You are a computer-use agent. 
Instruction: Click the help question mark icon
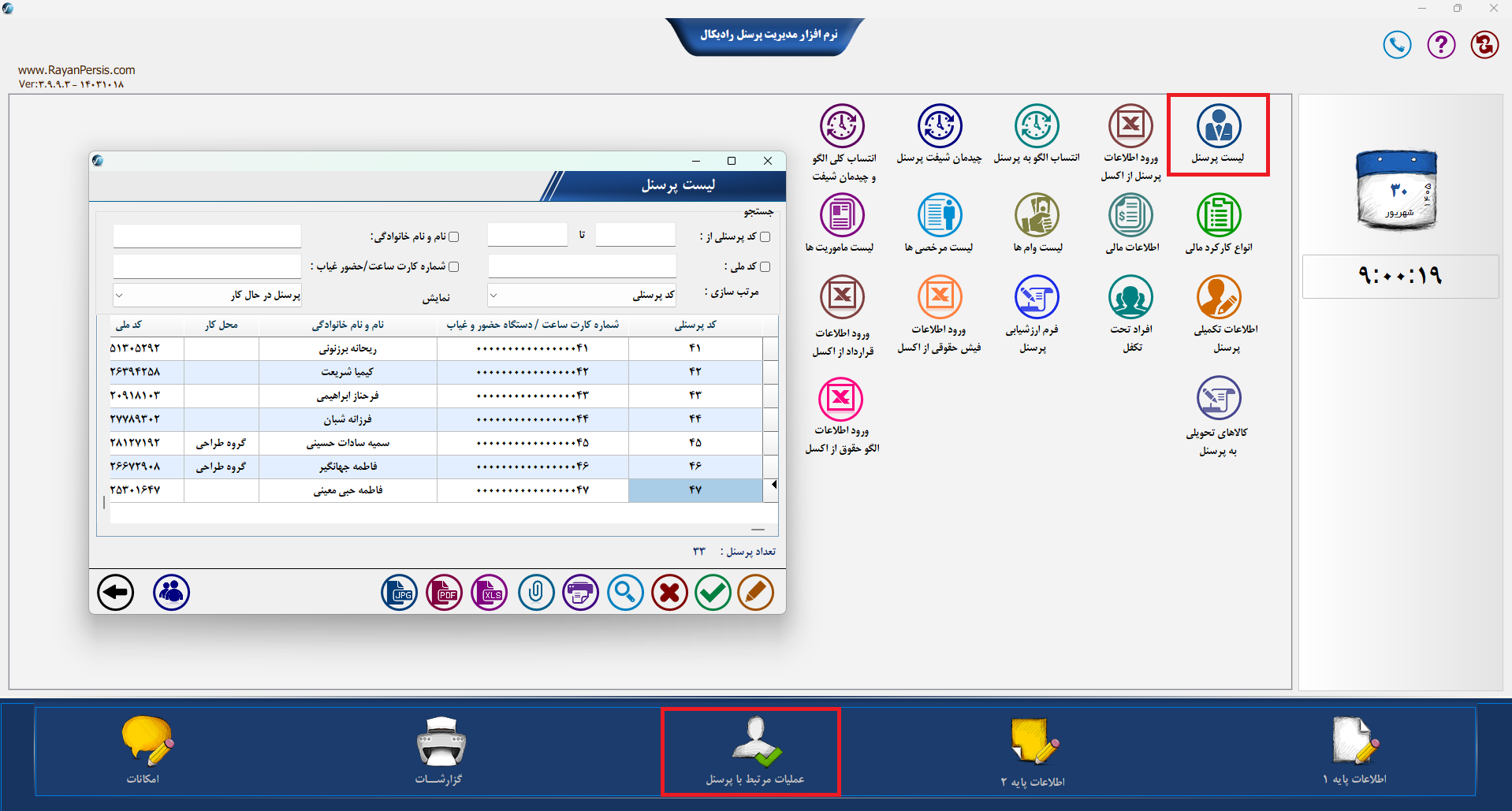coord(1441,44)
